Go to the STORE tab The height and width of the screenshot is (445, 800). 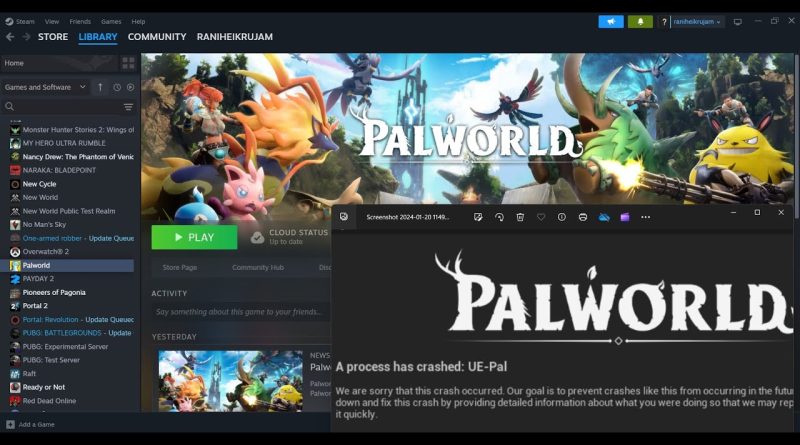[x=53, y=37]
